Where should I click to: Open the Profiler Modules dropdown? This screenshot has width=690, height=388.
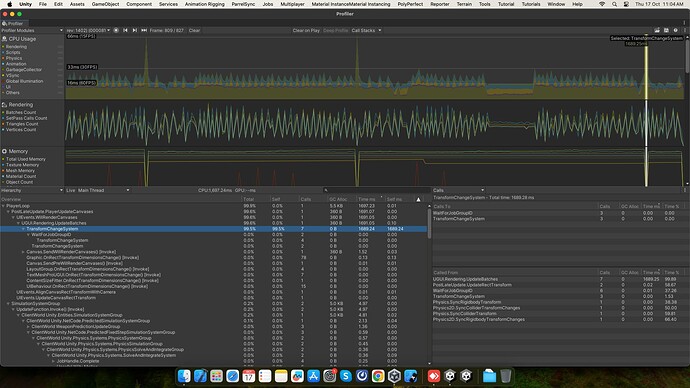(x=32, y=30)
